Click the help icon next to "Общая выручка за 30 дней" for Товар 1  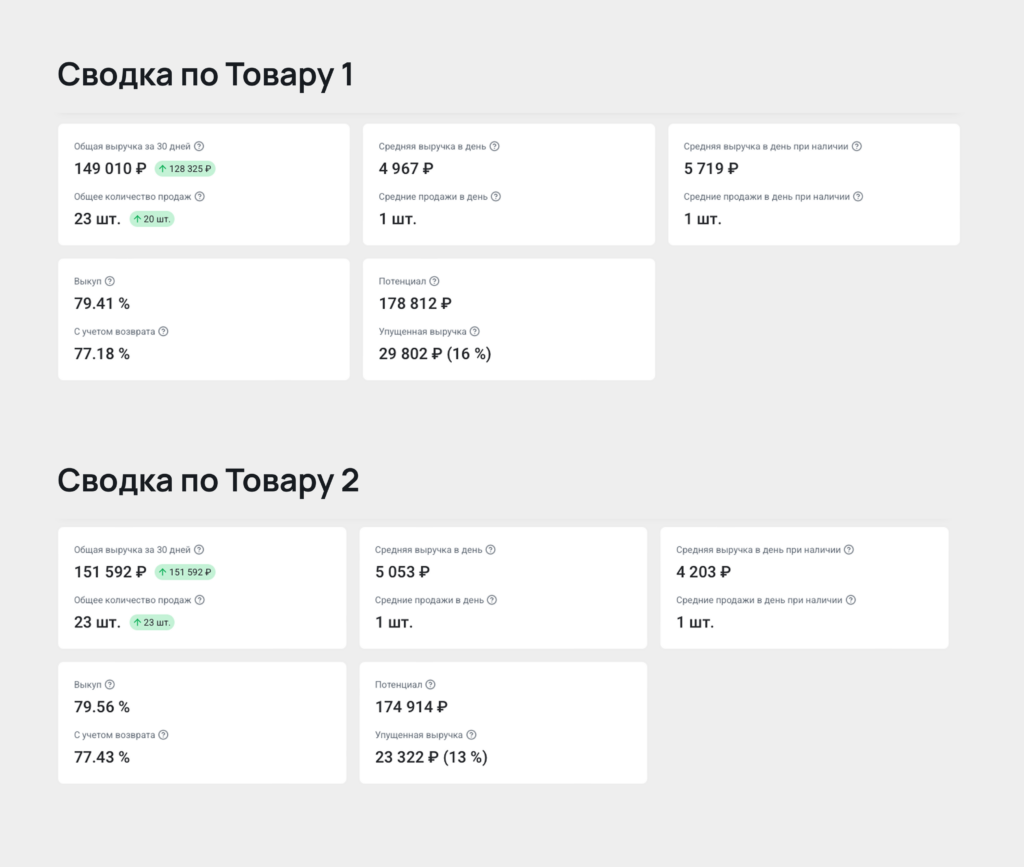click(200, 145)
